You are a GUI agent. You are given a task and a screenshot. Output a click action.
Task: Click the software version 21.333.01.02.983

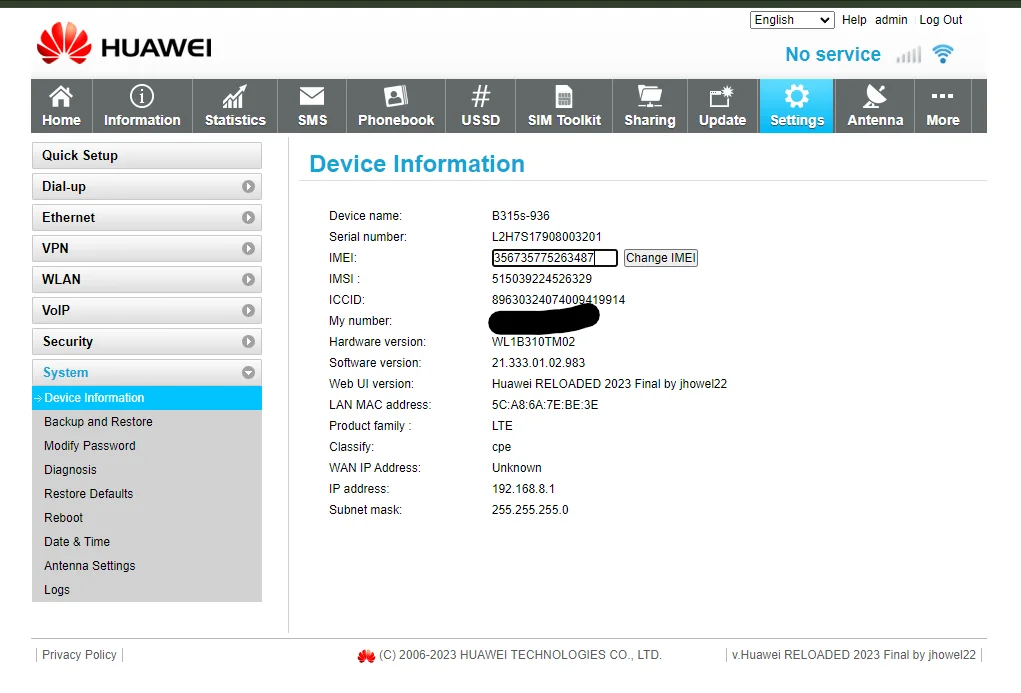538,363
